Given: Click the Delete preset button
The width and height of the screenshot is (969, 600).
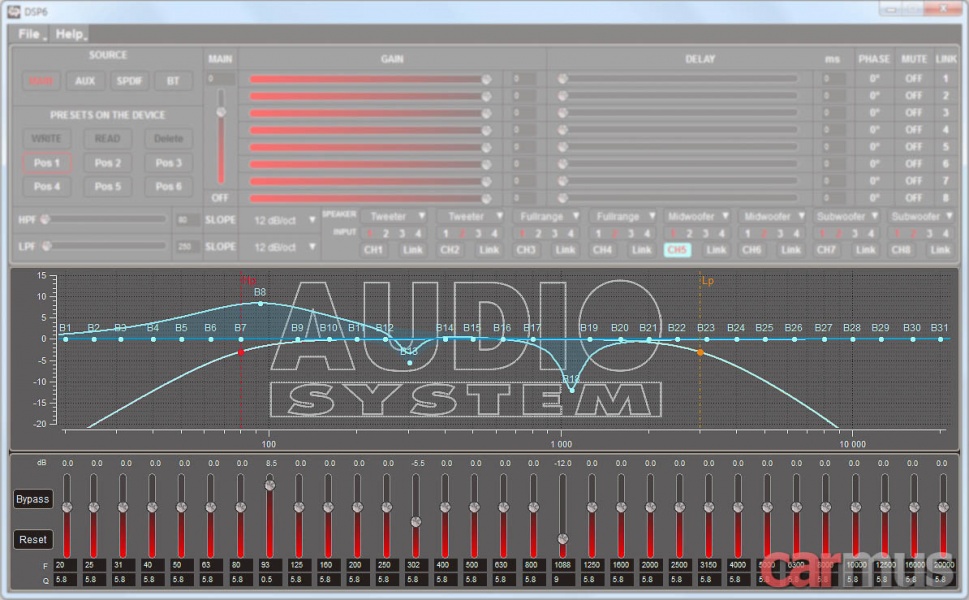Looking at the screenshot, I should pyautogui.click(x=169, y=138).
